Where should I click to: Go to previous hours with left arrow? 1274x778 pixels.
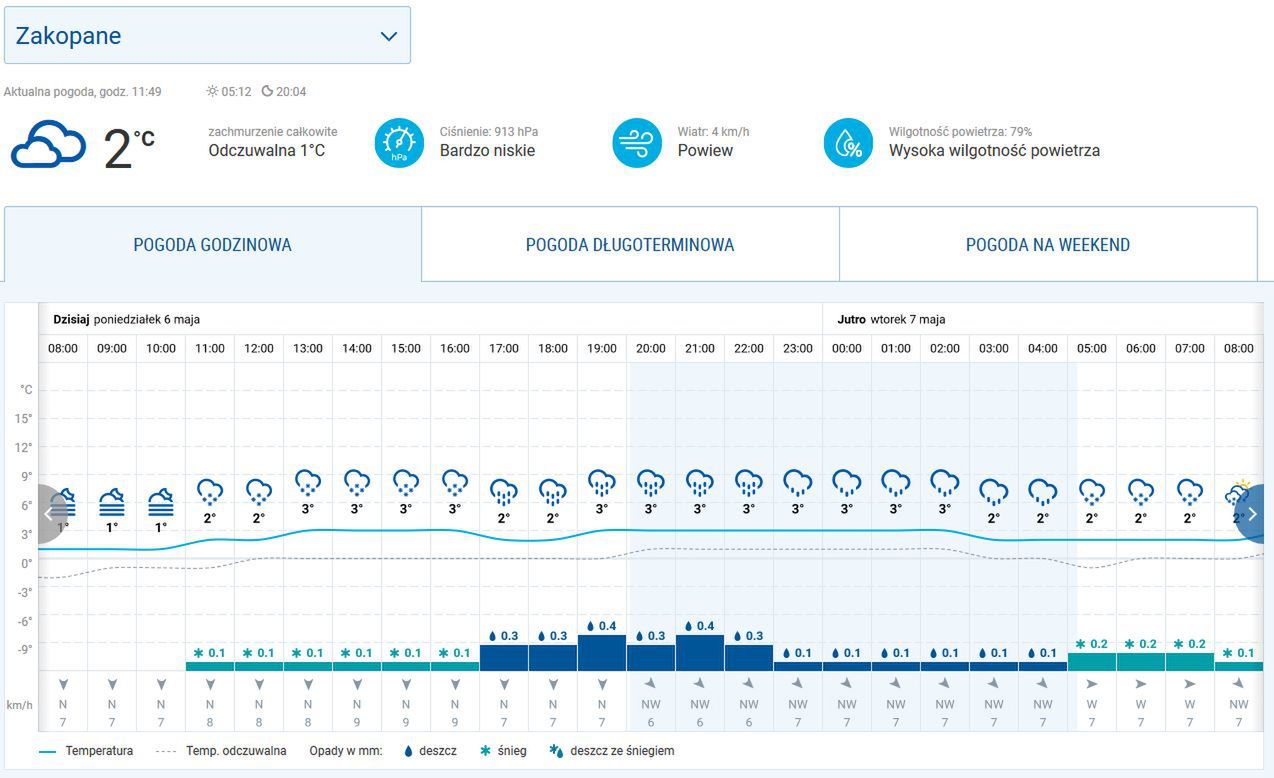pyautogui.click(x=51, y=513)
